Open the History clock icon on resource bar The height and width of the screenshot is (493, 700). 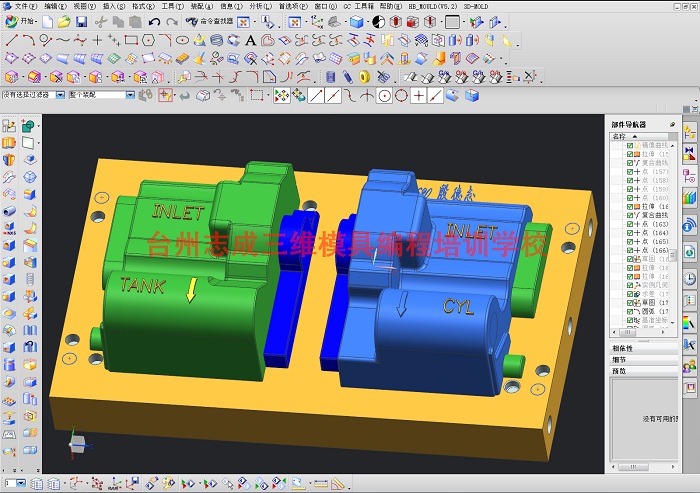point(690,279)
